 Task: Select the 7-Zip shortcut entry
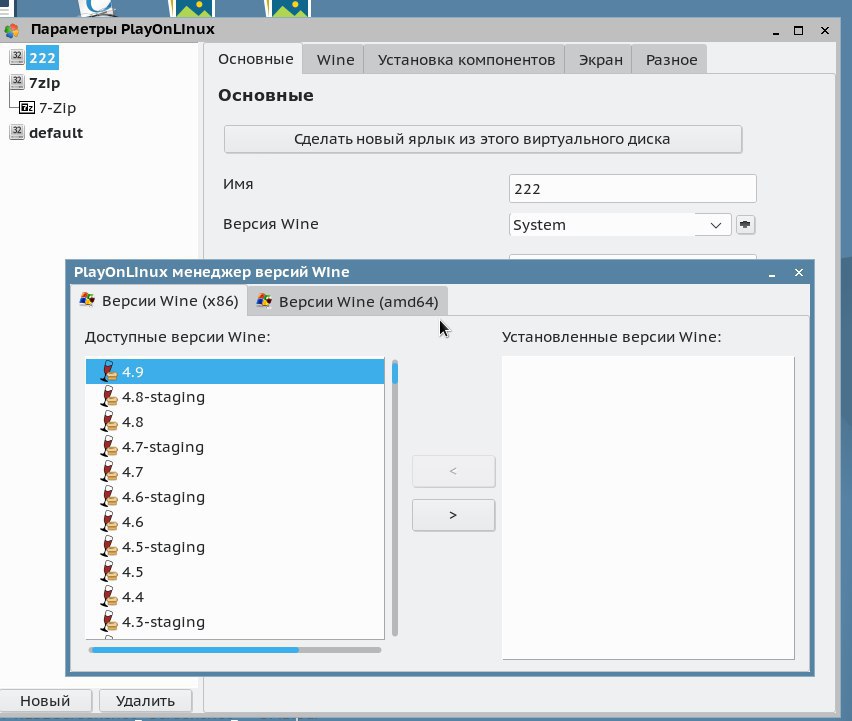pyautogui.click(x=57, y=108)
